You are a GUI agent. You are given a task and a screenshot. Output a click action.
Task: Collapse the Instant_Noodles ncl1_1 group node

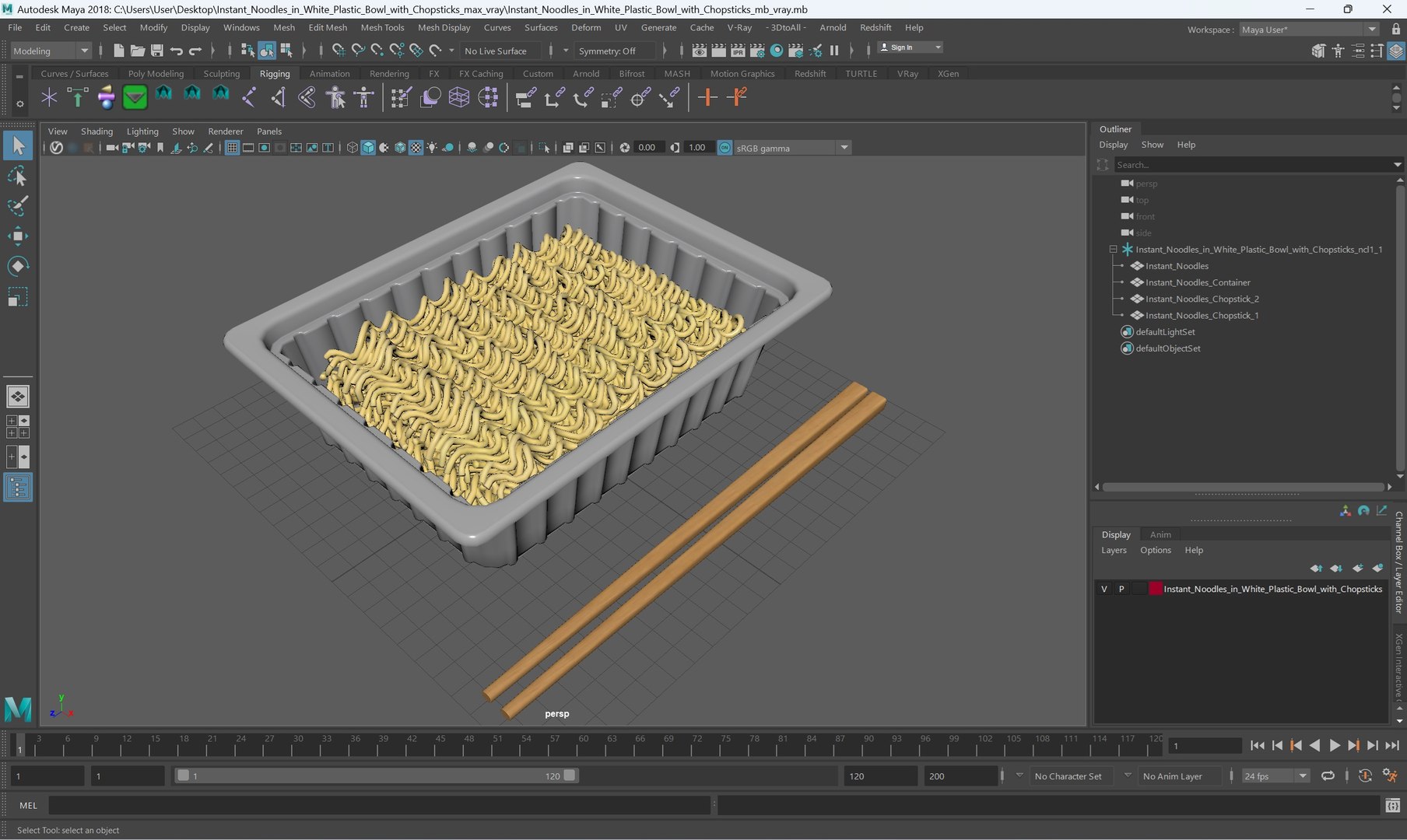coord(1113,250)
